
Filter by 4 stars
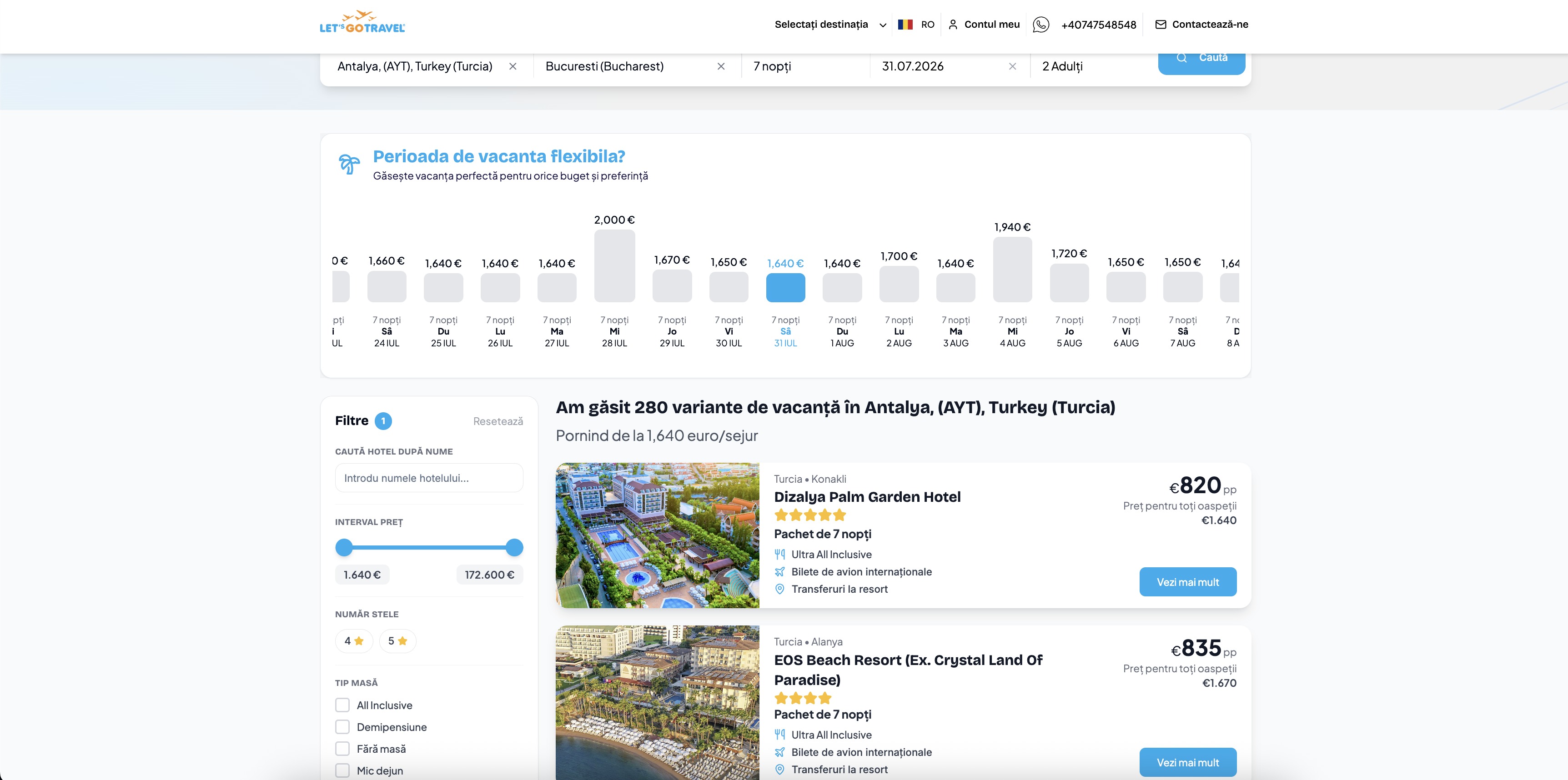354,640
